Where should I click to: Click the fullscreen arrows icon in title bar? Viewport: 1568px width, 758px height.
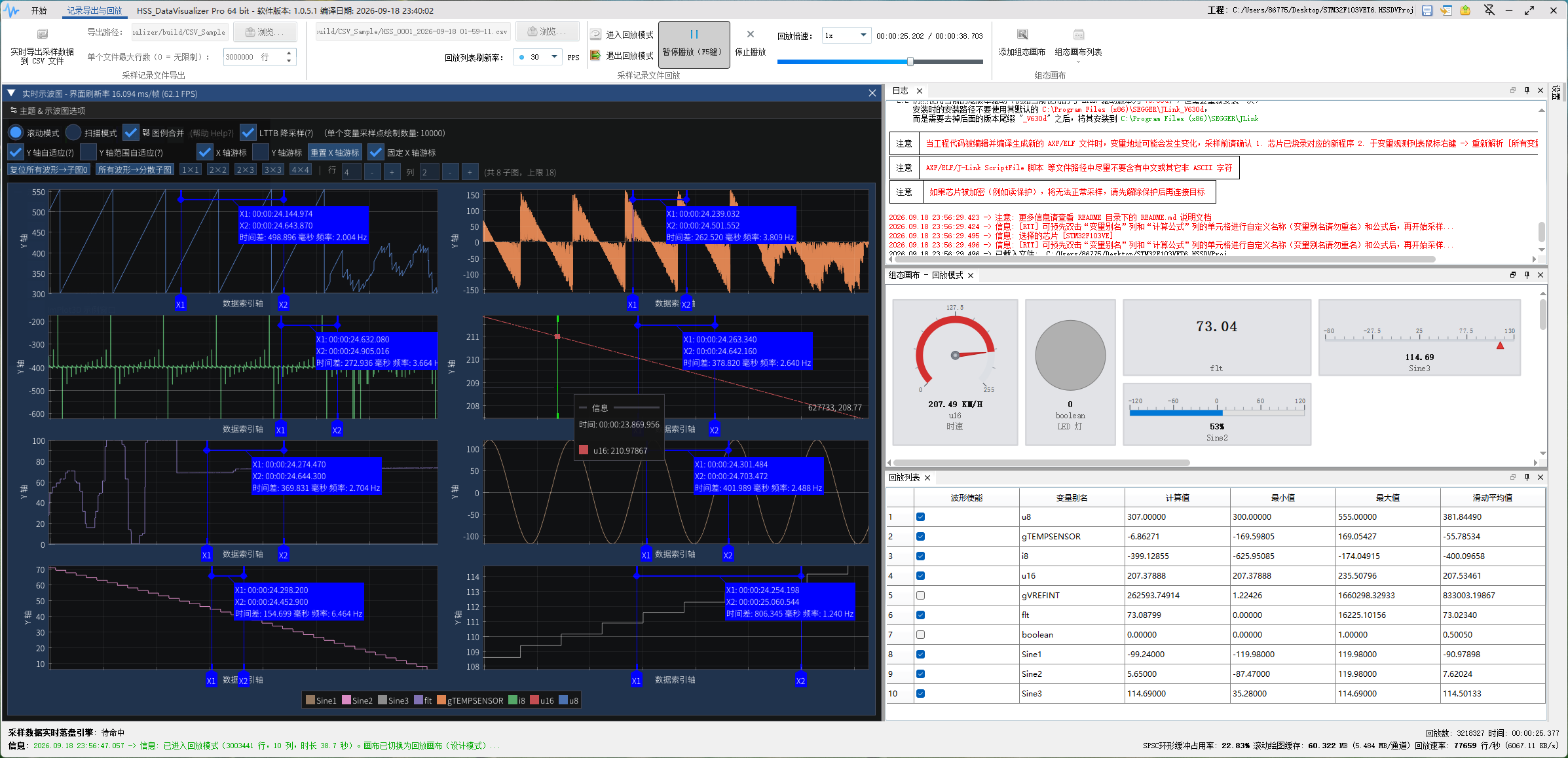(1529, 10)
